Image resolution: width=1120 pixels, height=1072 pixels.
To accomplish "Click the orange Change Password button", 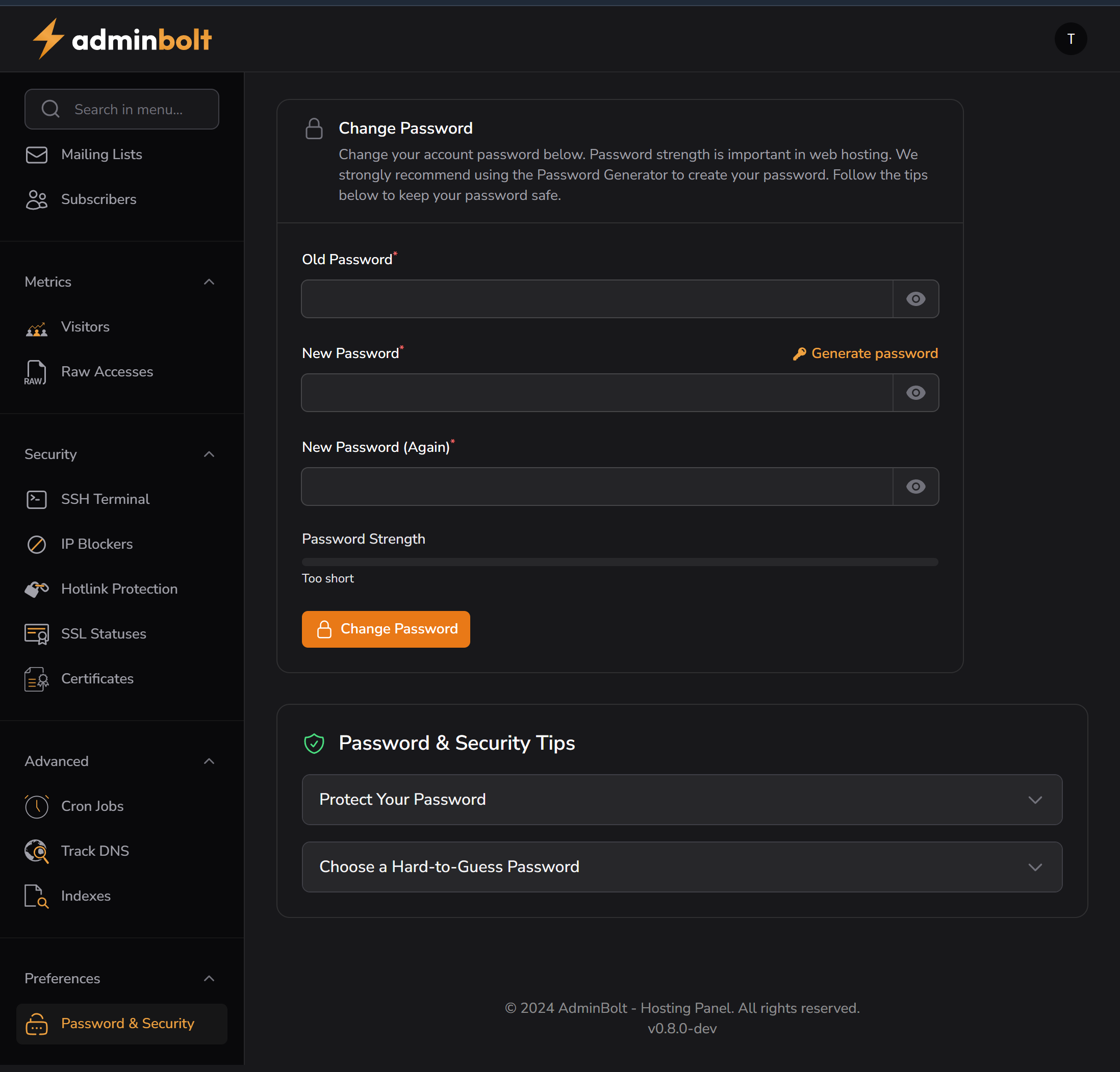I will pos(386,629).
